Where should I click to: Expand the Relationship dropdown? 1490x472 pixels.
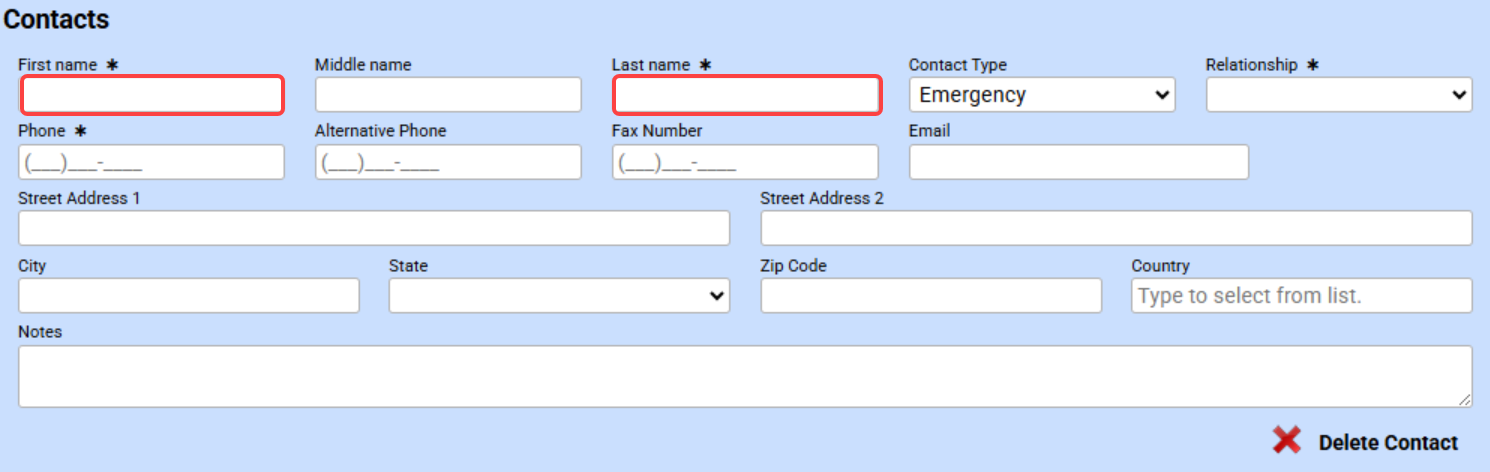coord(1338,95)
